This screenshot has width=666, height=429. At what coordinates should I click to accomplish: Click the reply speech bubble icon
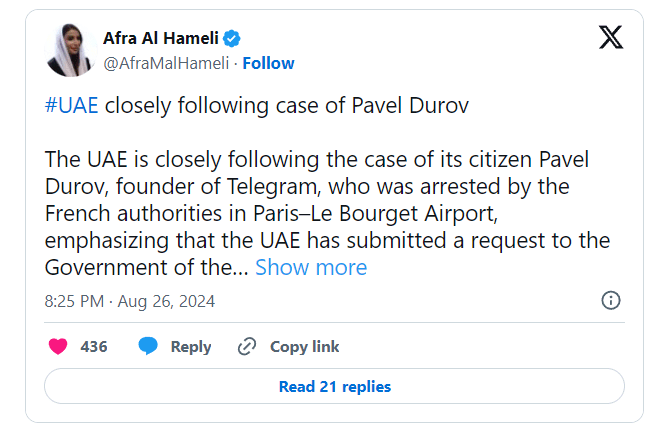pyautogui.click(x=148, y=347)
